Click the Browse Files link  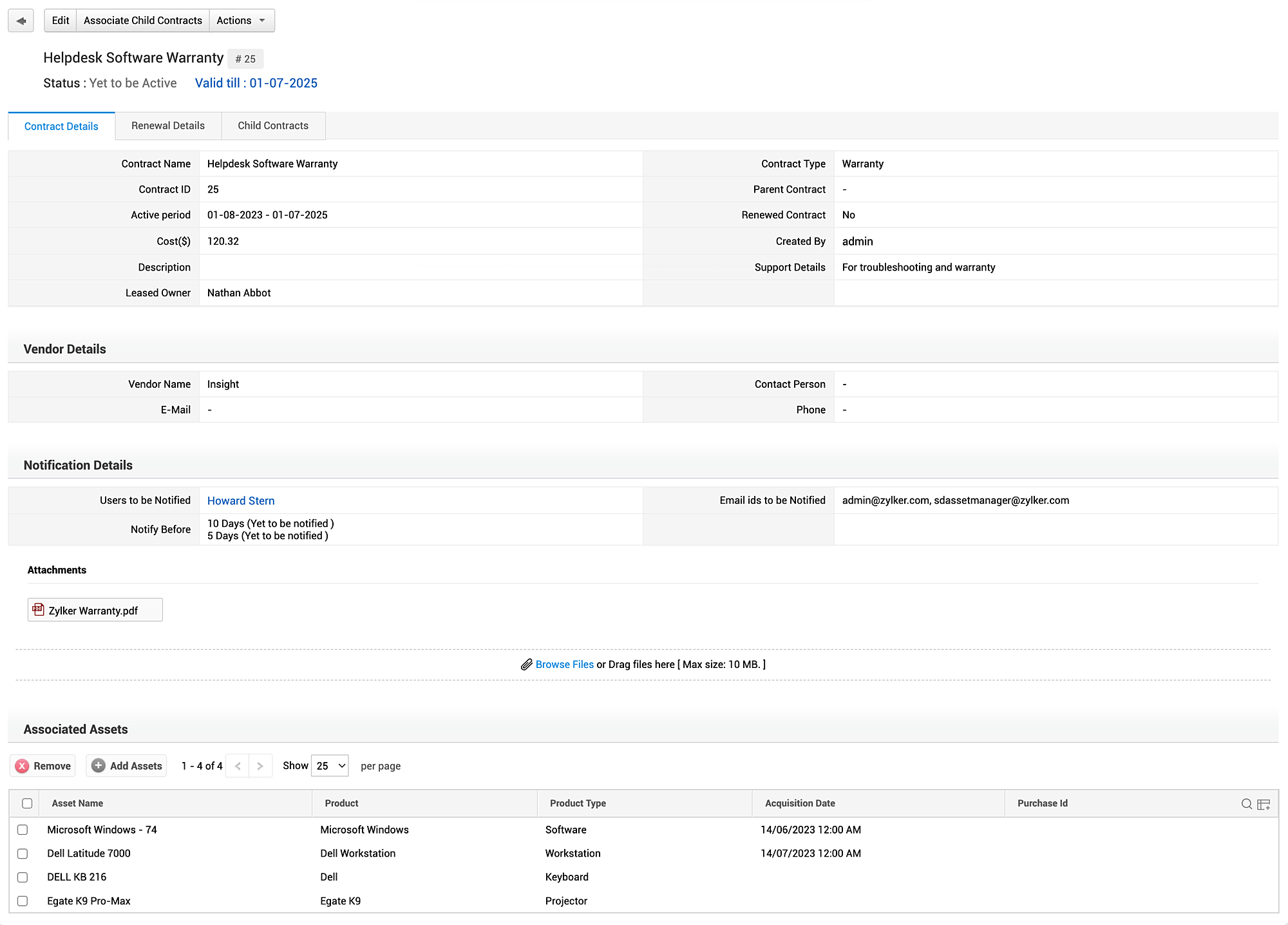564,665
